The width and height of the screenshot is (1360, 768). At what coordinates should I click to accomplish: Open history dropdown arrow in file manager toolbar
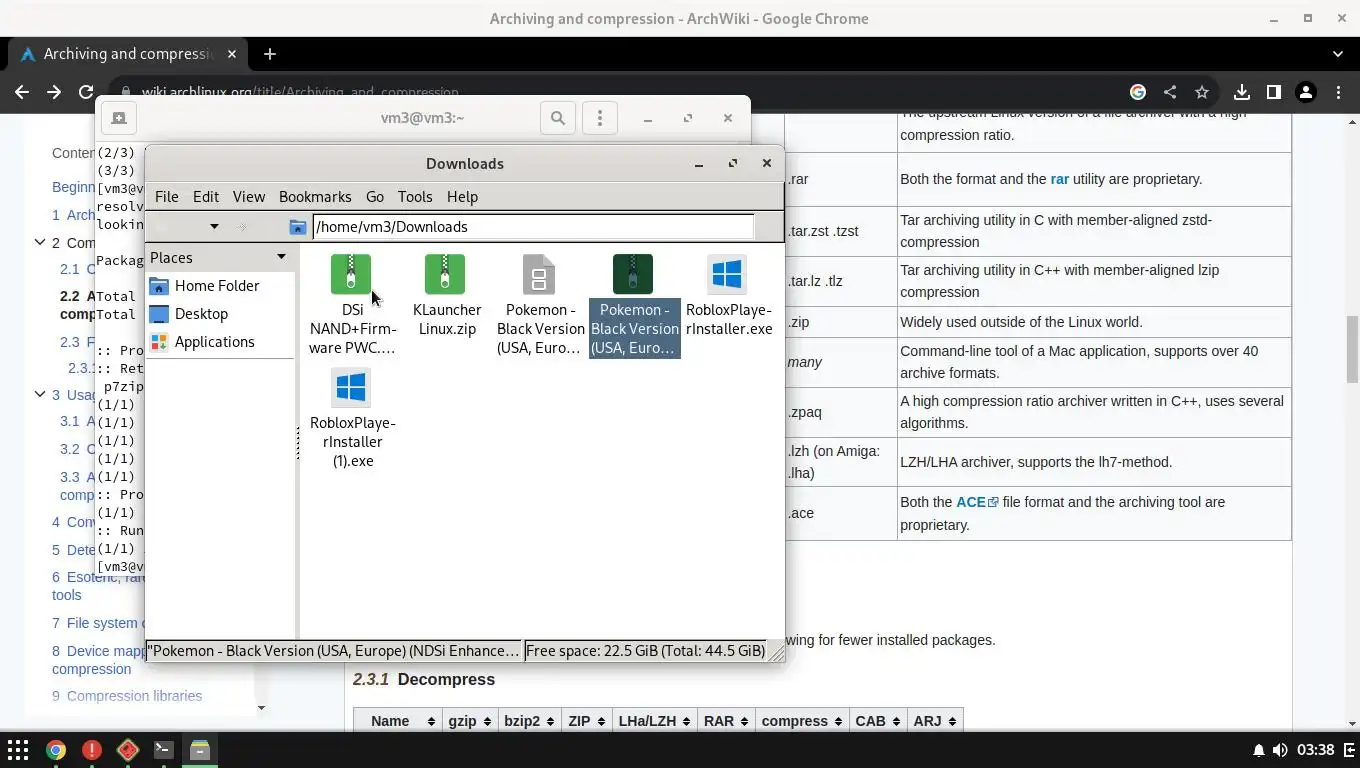point(214,227)
